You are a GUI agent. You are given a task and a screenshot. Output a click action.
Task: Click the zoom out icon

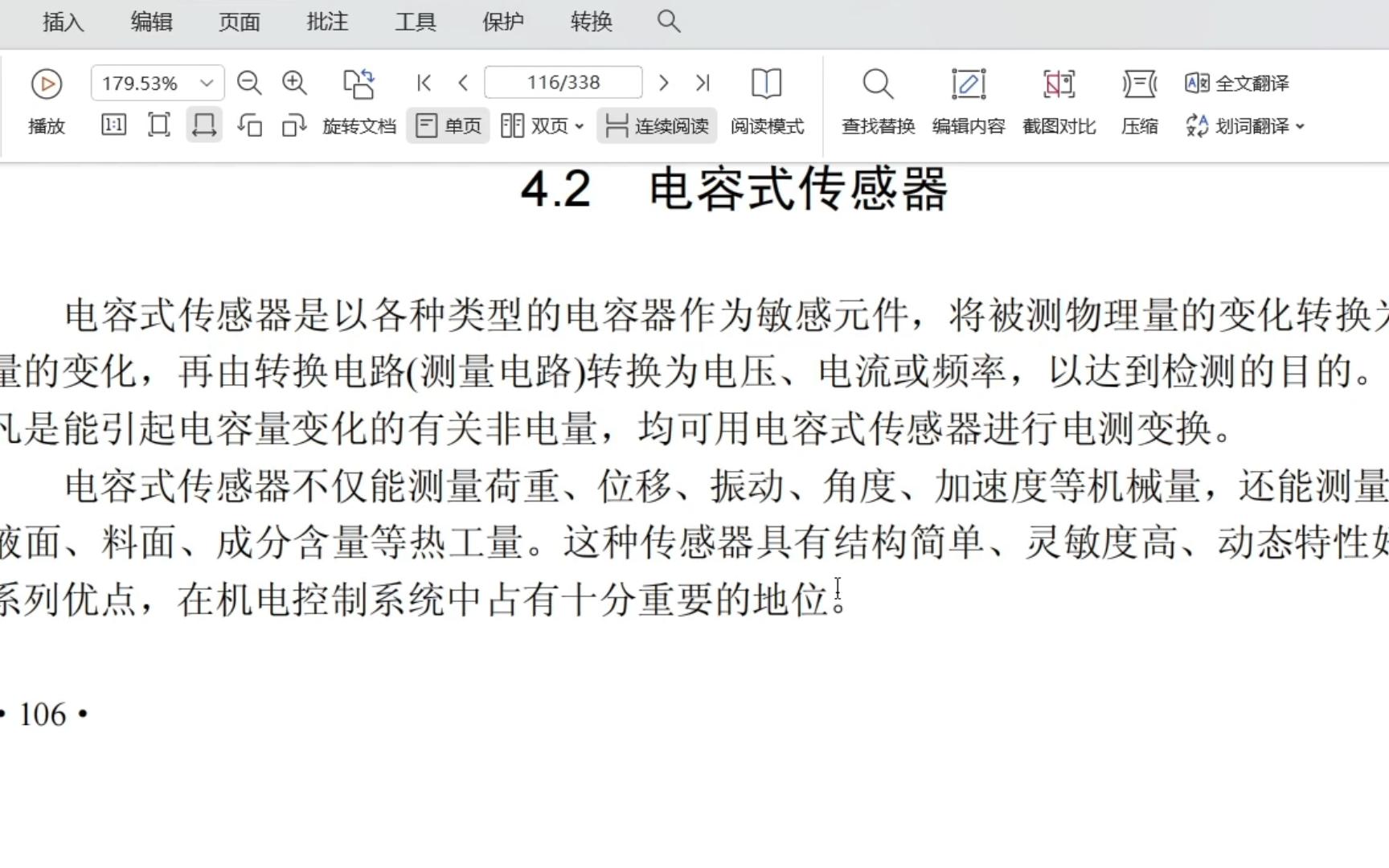click(x=249, y=83)
